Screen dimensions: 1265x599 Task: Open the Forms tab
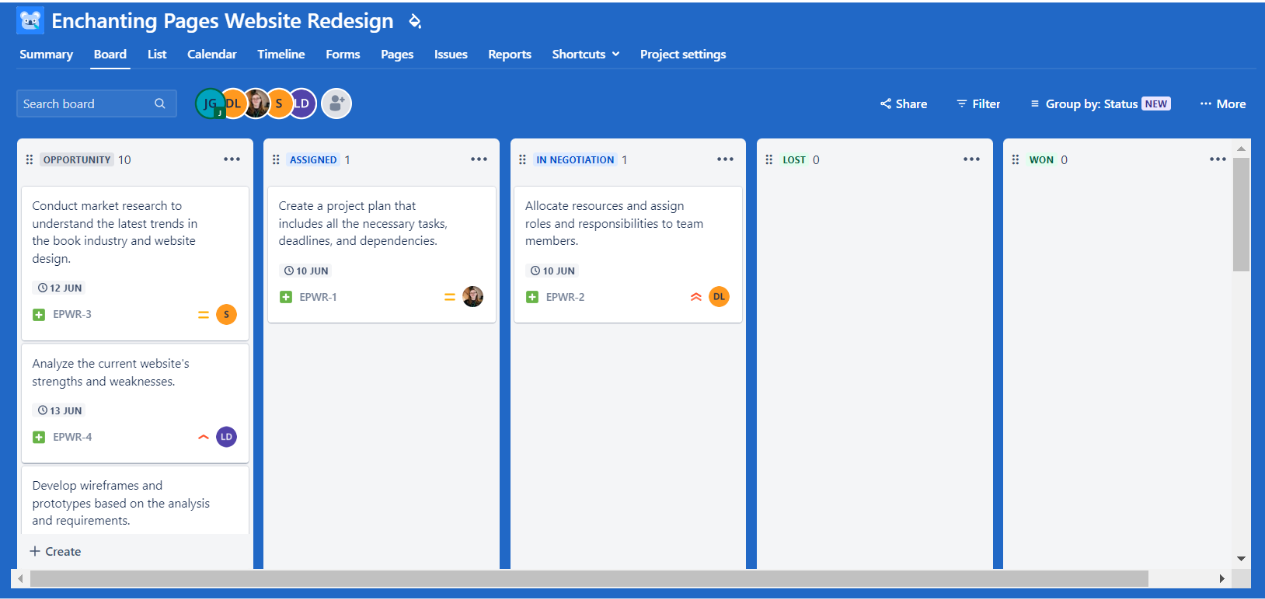[343, 54]
